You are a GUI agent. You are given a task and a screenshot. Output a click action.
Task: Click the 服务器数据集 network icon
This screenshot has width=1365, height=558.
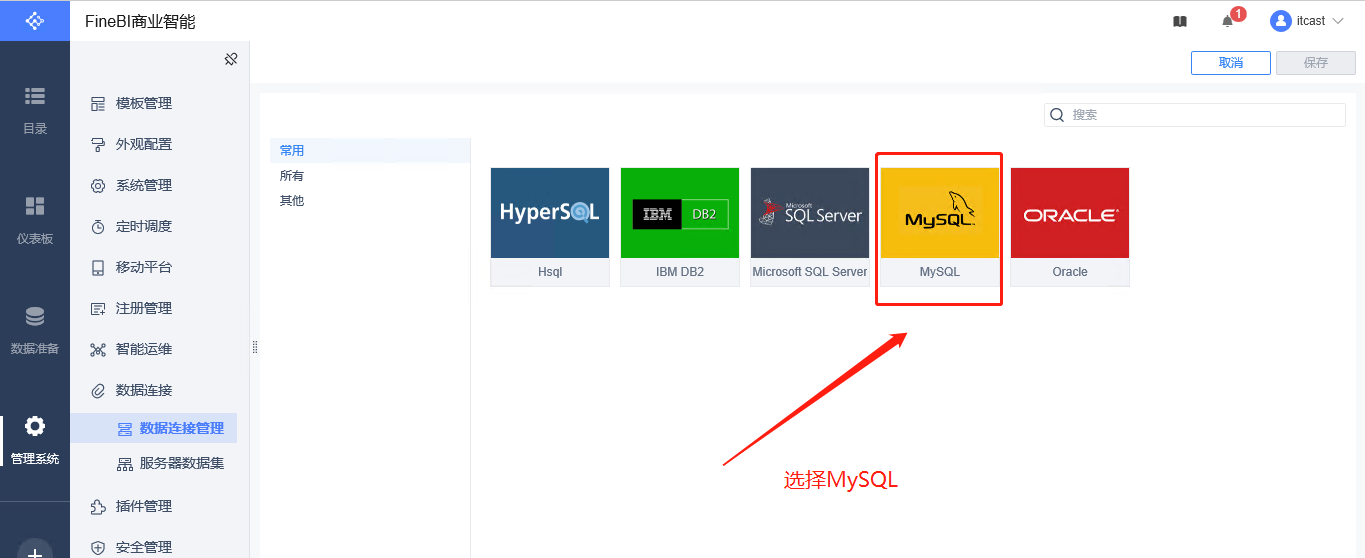pos(125,464)
